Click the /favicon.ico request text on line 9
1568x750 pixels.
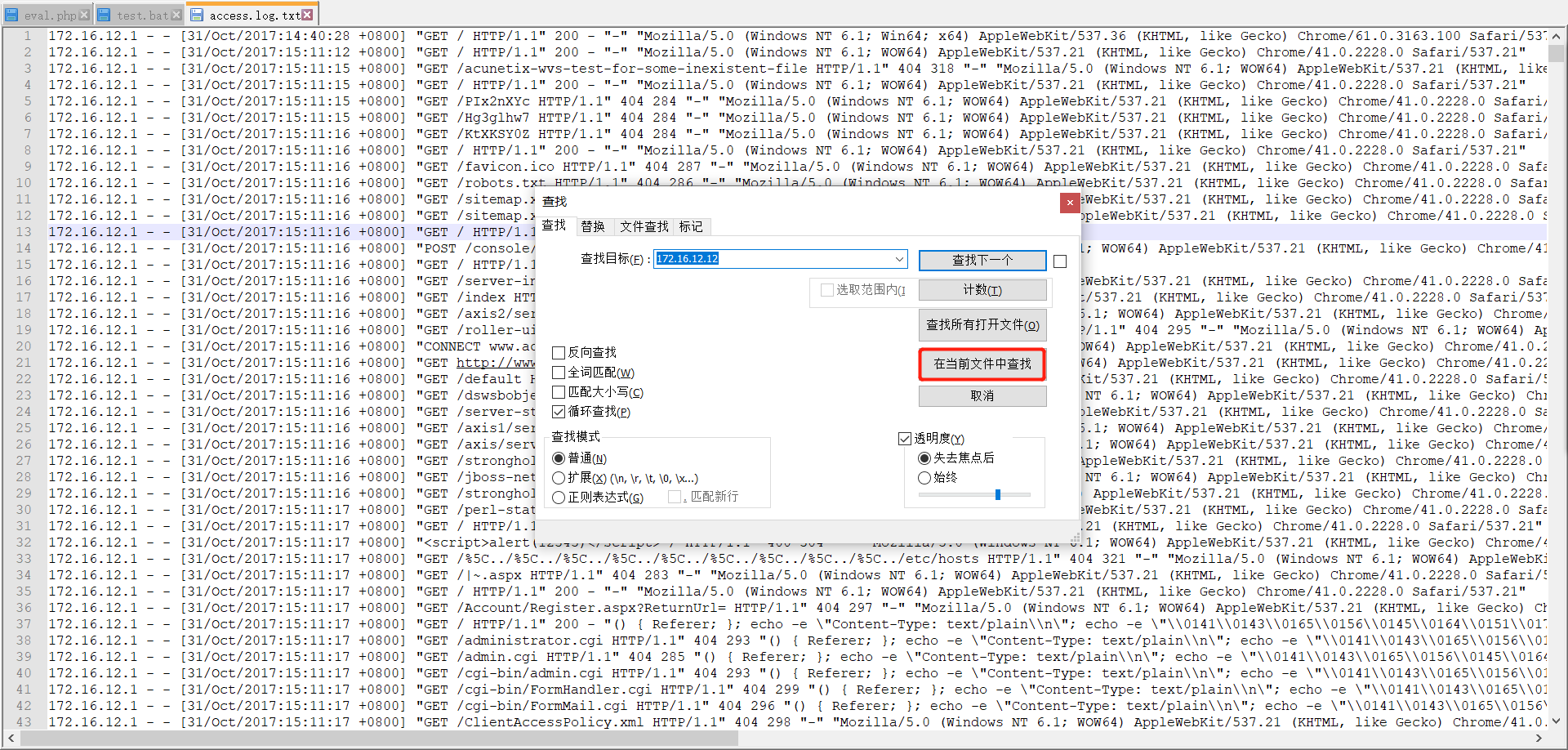pos(506,167)
